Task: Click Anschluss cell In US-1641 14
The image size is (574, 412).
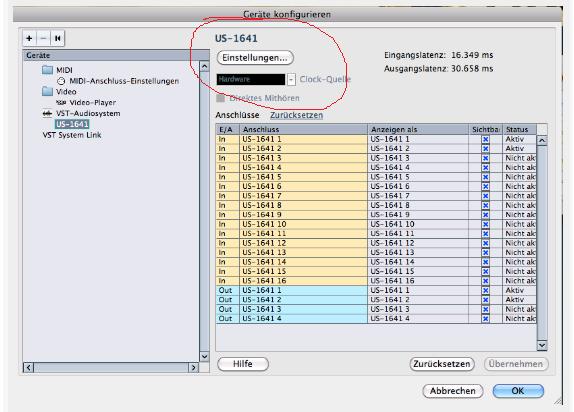Action: [303, 262]
